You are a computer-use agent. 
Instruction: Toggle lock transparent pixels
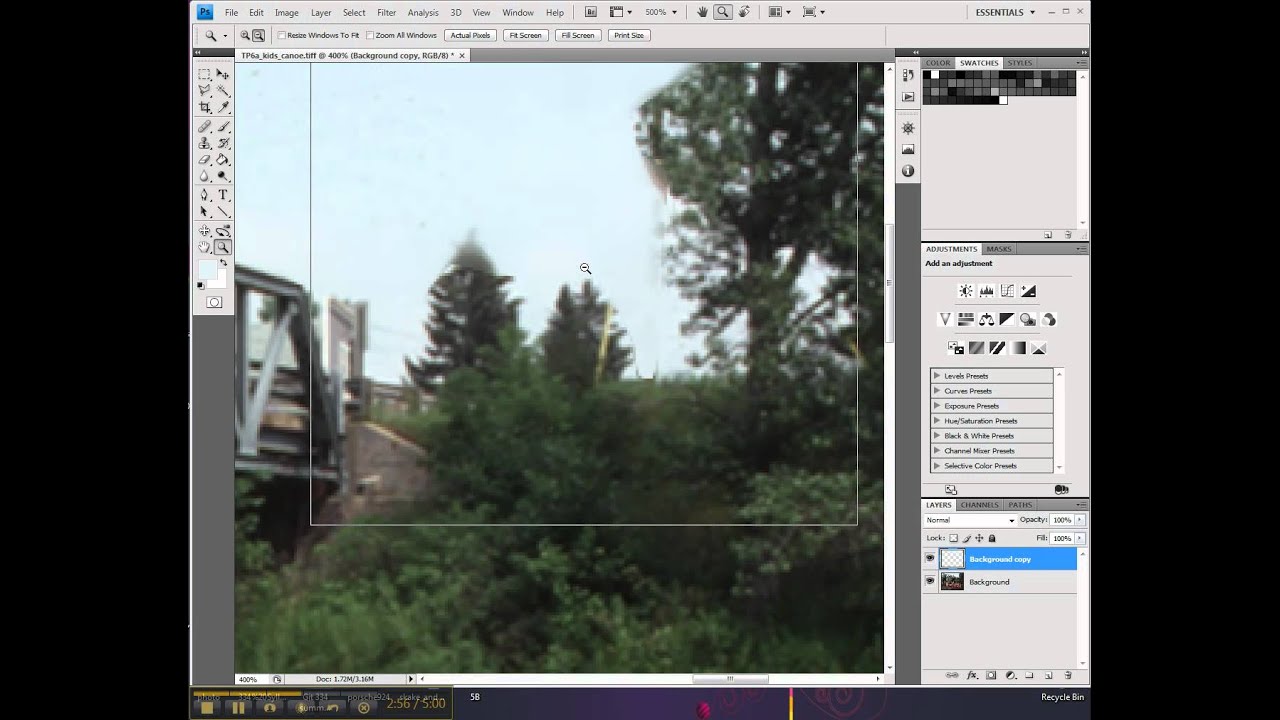tap(953, 538)
